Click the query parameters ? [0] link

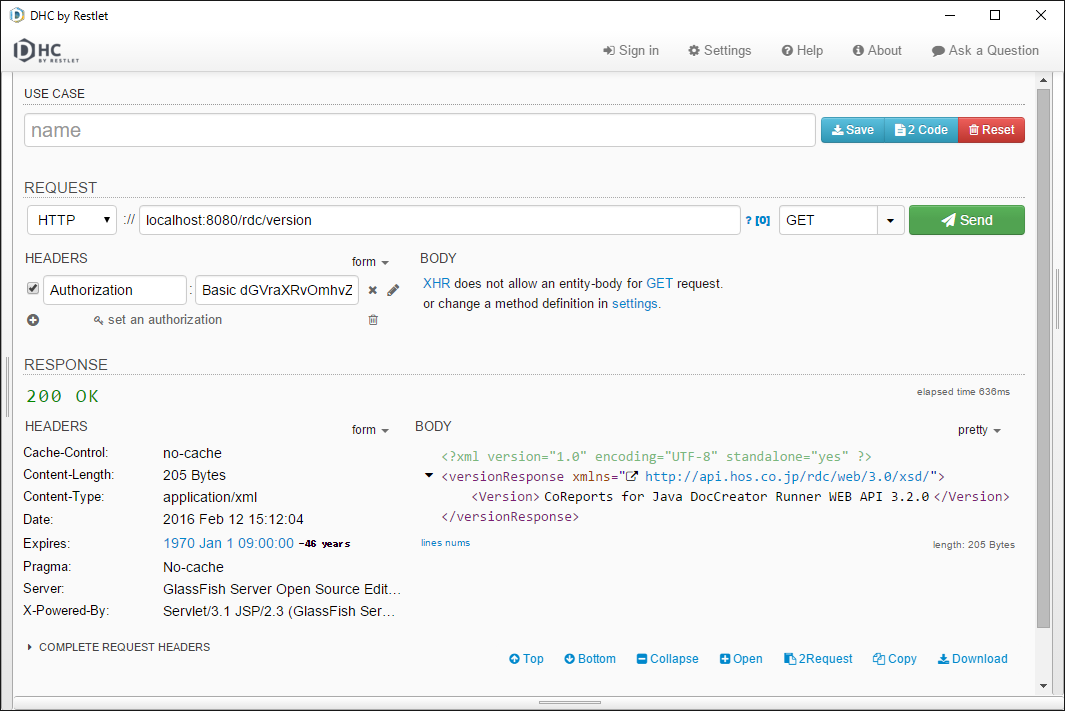click(757, 220)
